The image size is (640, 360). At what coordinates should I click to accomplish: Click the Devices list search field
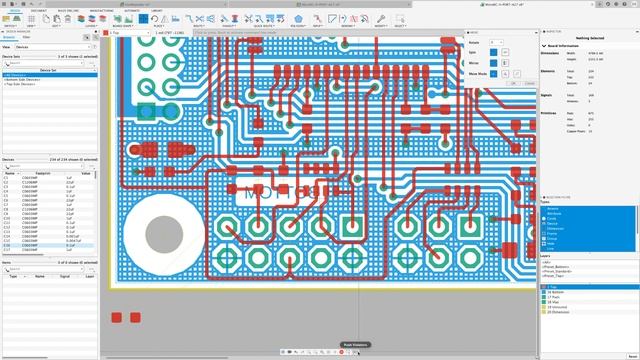[x=43, y=166]
